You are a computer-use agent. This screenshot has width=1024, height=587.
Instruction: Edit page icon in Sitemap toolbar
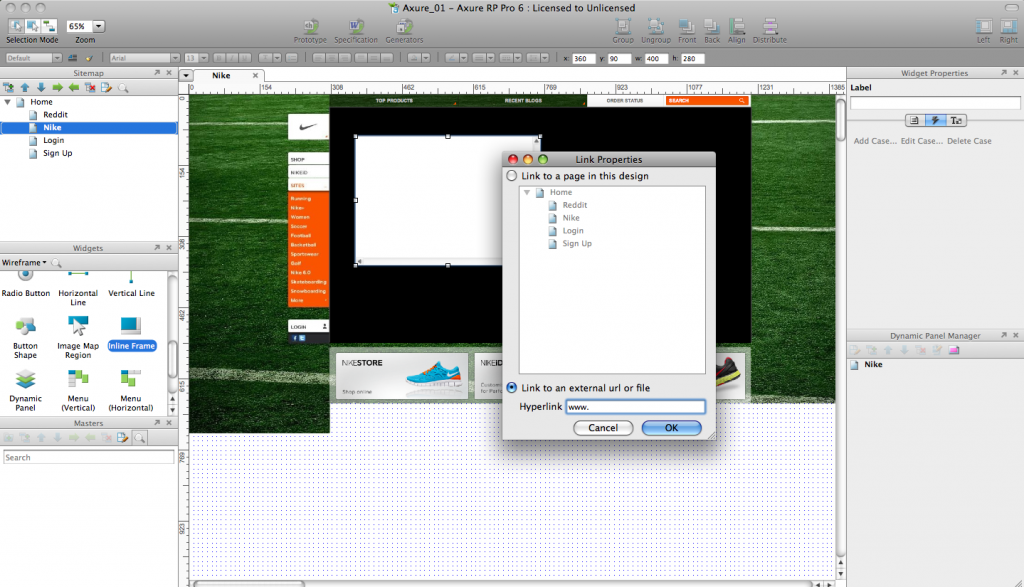click(x=106, y=87)
